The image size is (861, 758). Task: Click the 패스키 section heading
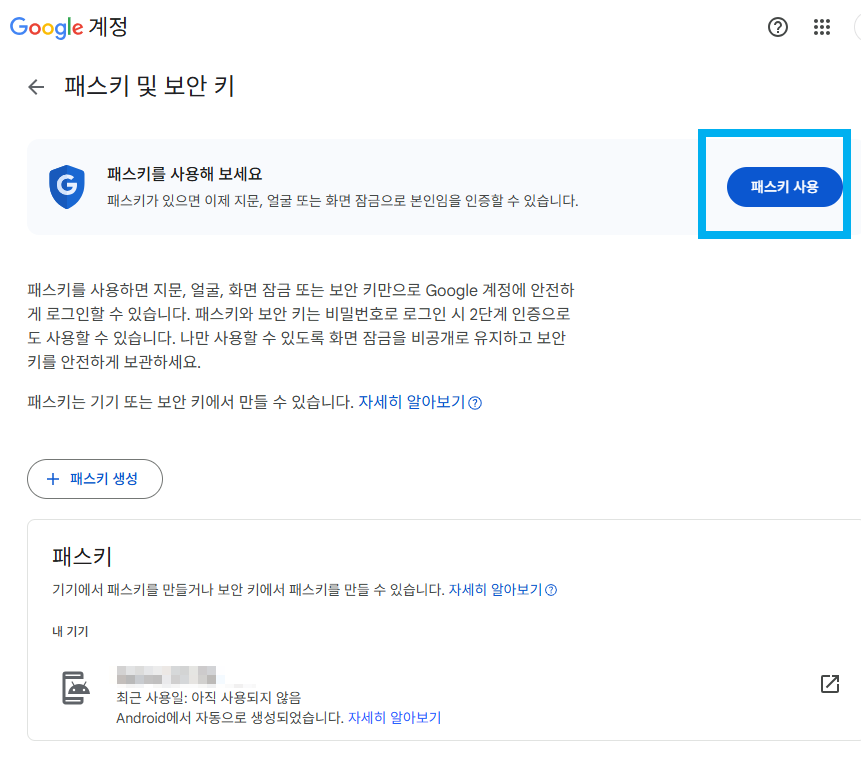click(x=82, y=556)
